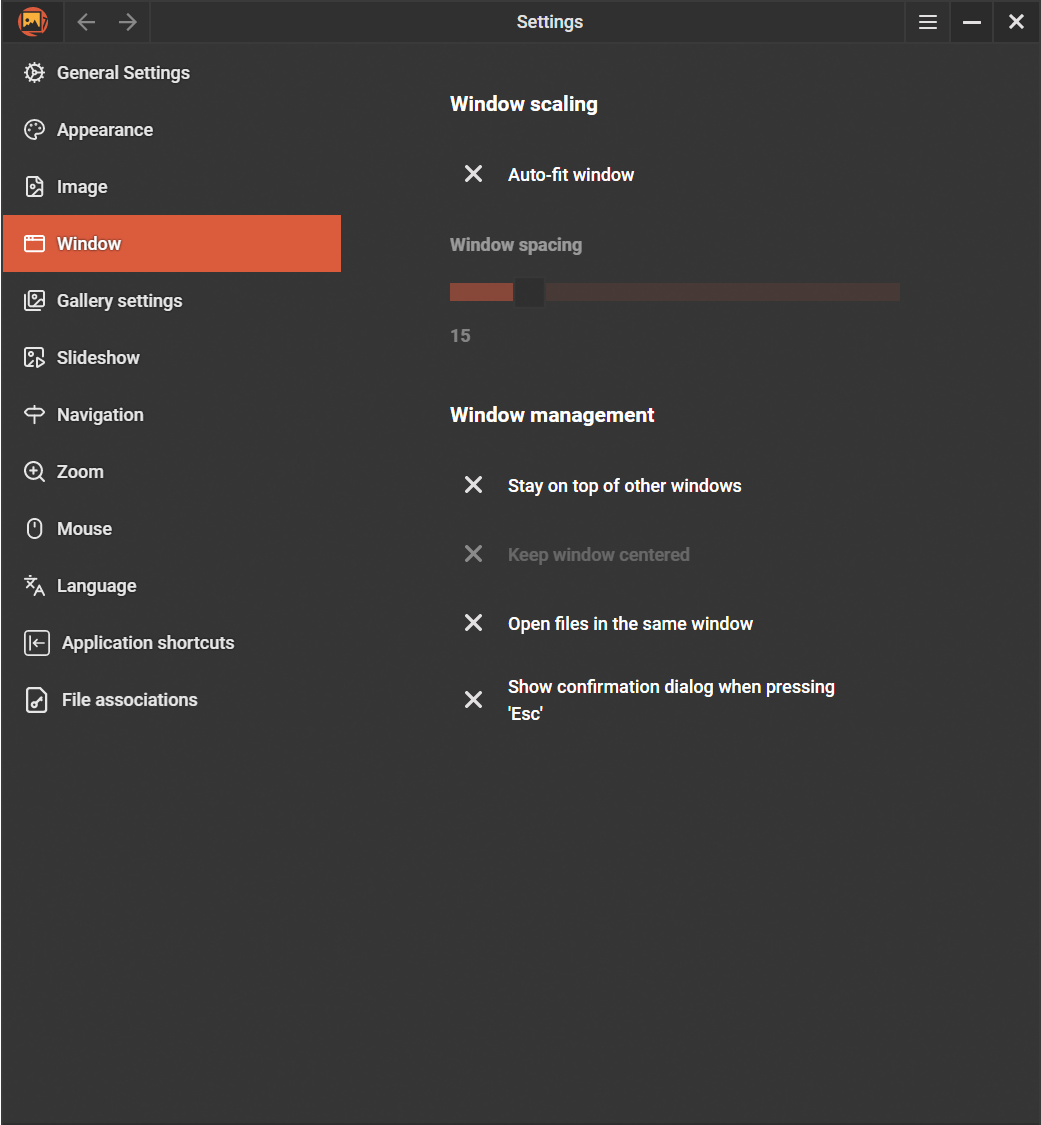Click the Mouse icon in sidebar
Viewport: 1041px width, 1125px height.
tap(35, 529)
